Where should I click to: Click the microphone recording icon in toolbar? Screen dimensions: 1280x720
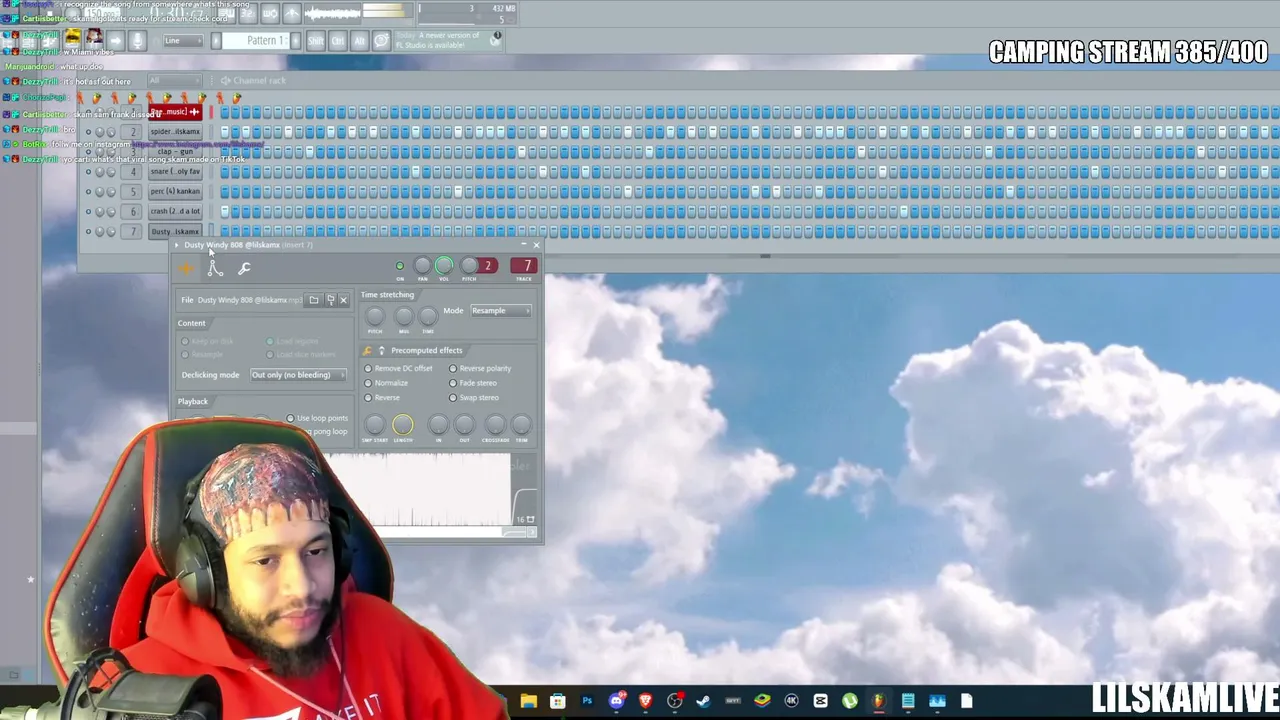coord(137,41)
